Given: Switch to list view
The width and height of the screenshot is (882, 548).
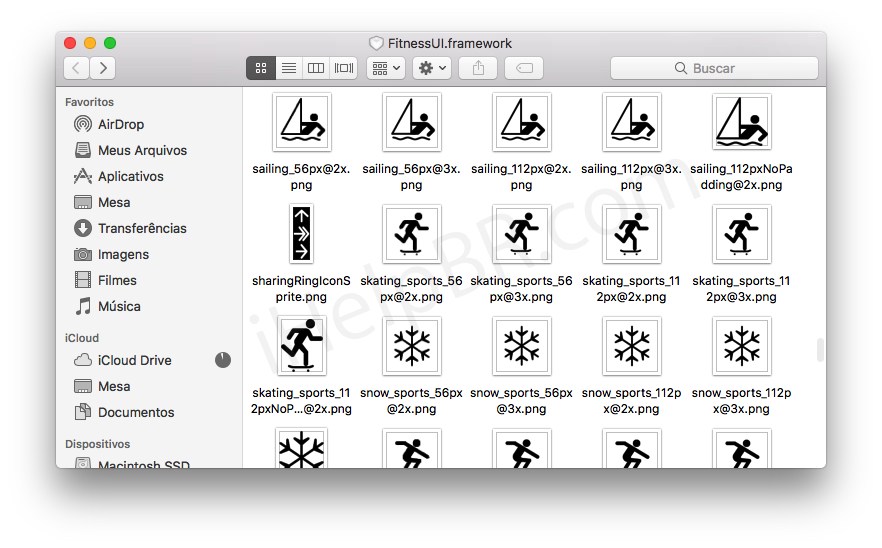Looking at the screenshot, I should [289, 68].
